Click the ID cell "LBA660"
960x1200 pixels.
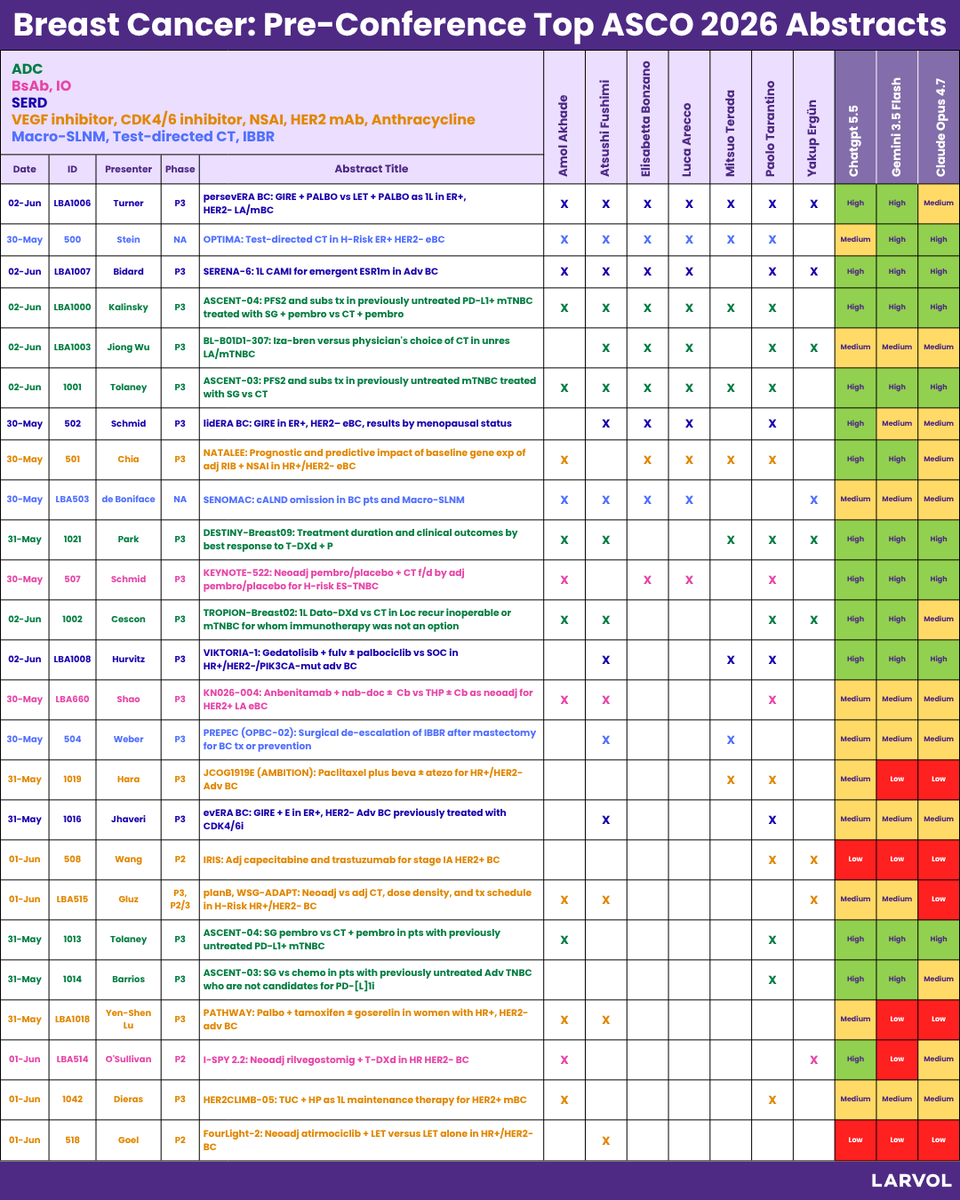pos(73,699)
